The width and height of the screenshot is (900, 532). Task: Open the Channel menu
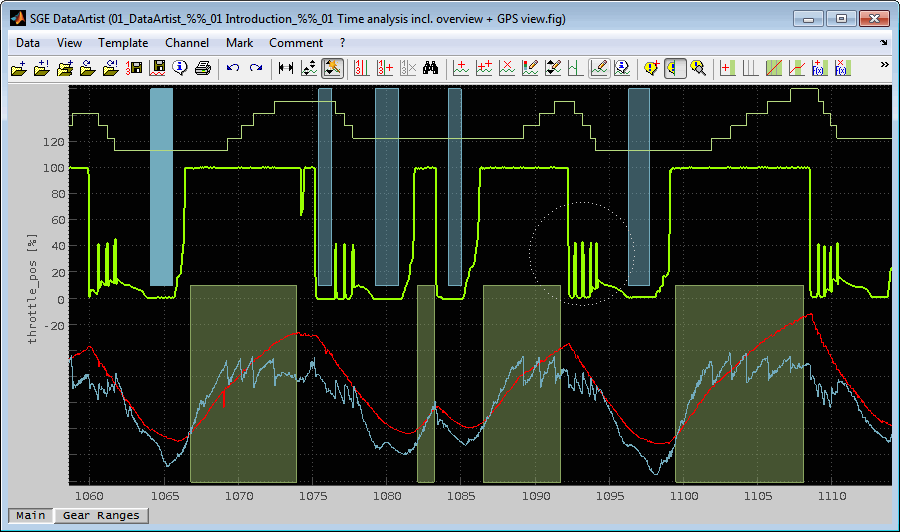click(187, 43)
